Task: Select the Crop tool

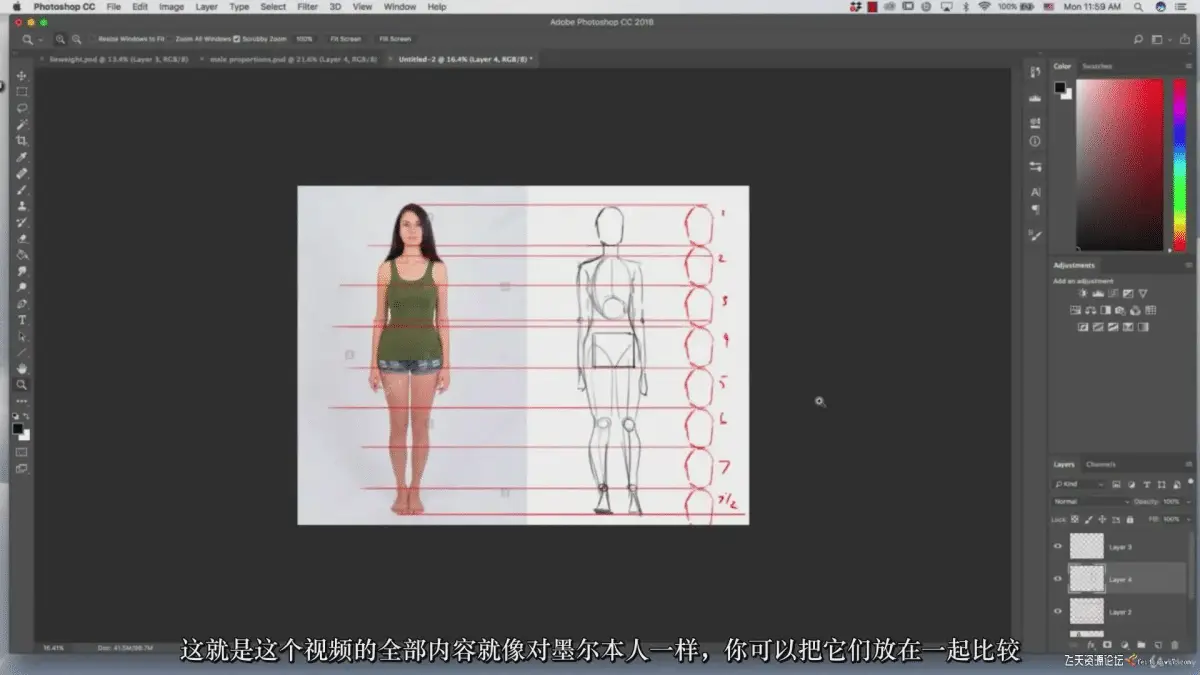Action: click(22, 141)
